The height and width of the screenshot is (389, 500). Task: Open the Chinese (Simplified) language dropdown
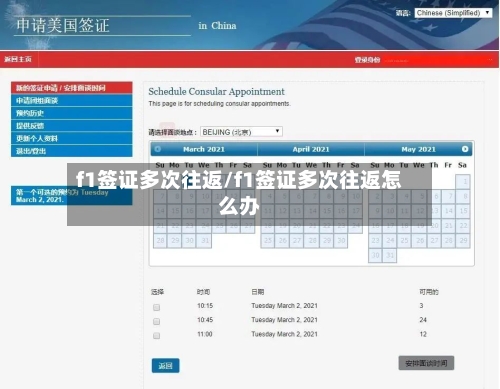[x=453, y=13]
